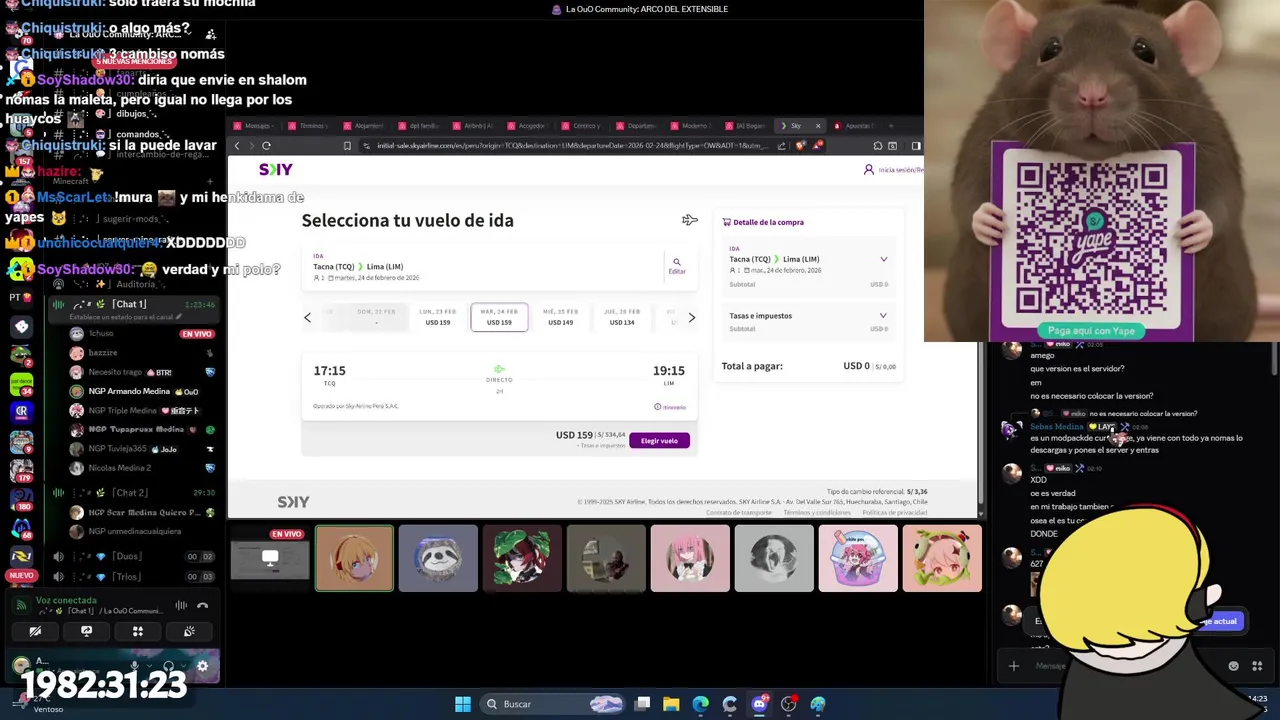The image size is (1280, 720).
Task: Toggle Discord noise suppression waveform icon
Action: [x=180, y=605]
